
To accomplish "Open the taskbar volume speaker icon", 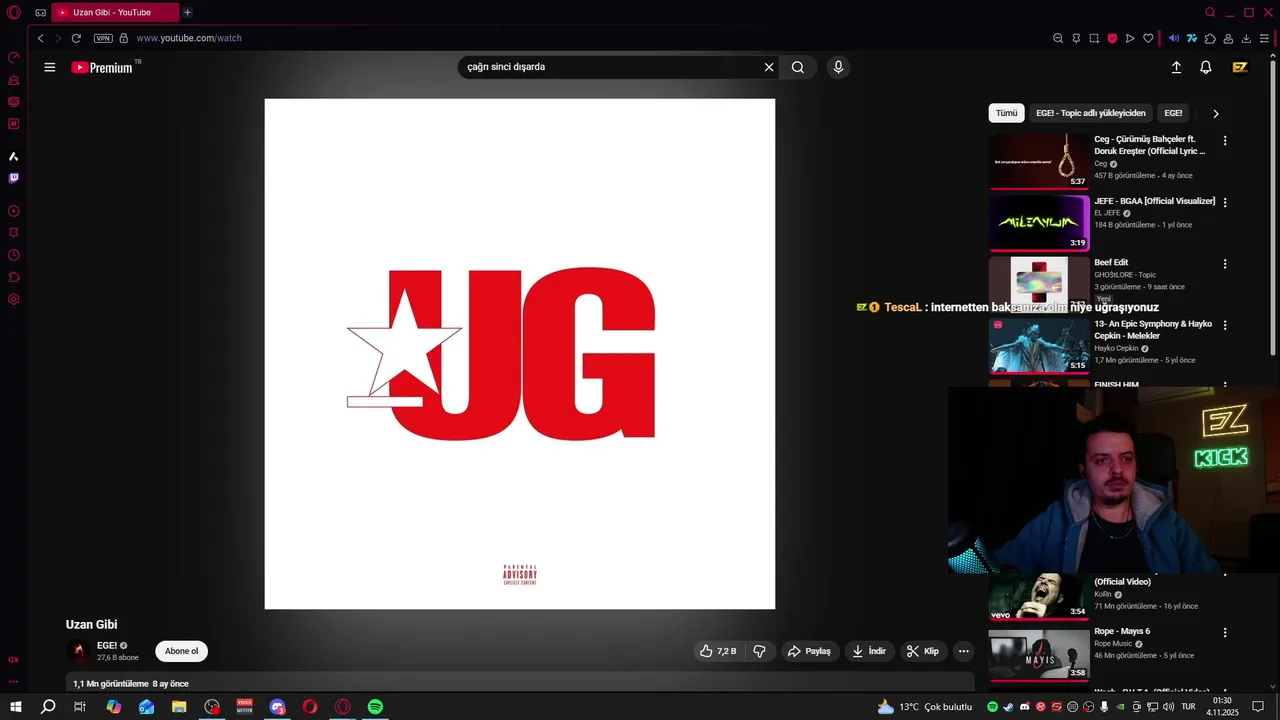I will click(1168, 707).
